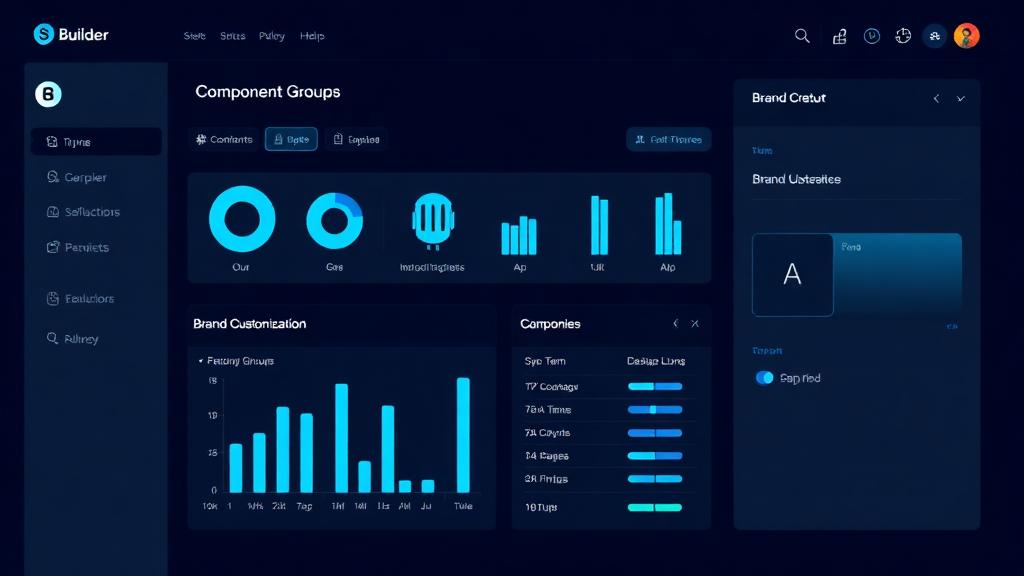Expand the Brand panel header chevron
The width and height of the screenshot is (1024, 576).
point(961,99)
